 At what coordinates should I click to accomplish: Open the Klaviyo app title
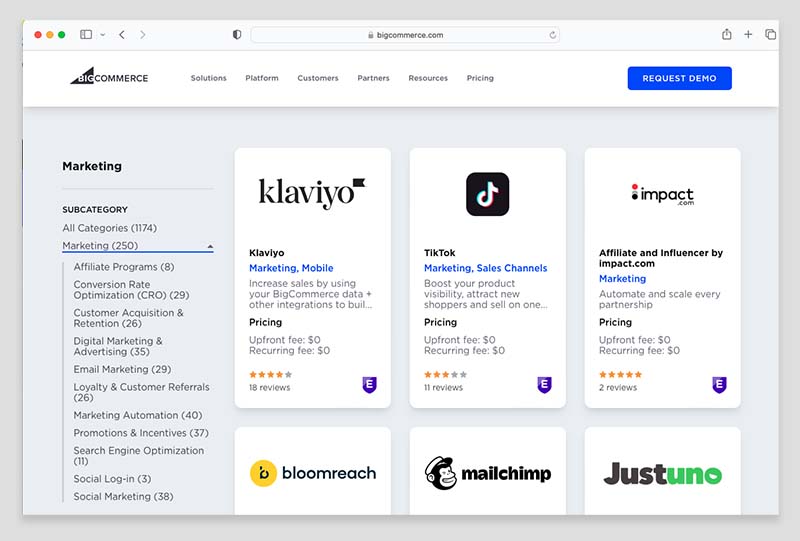(x=267, y=253)
